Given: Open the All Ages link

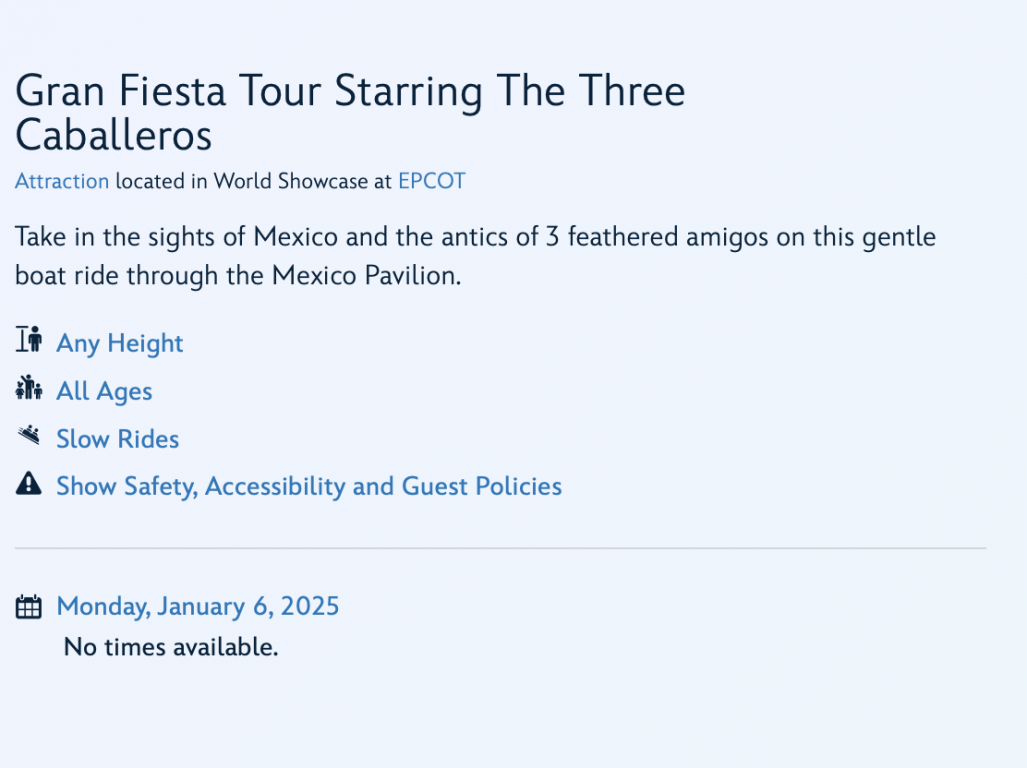Looking at the screenshot, I should tap(104, 392).
